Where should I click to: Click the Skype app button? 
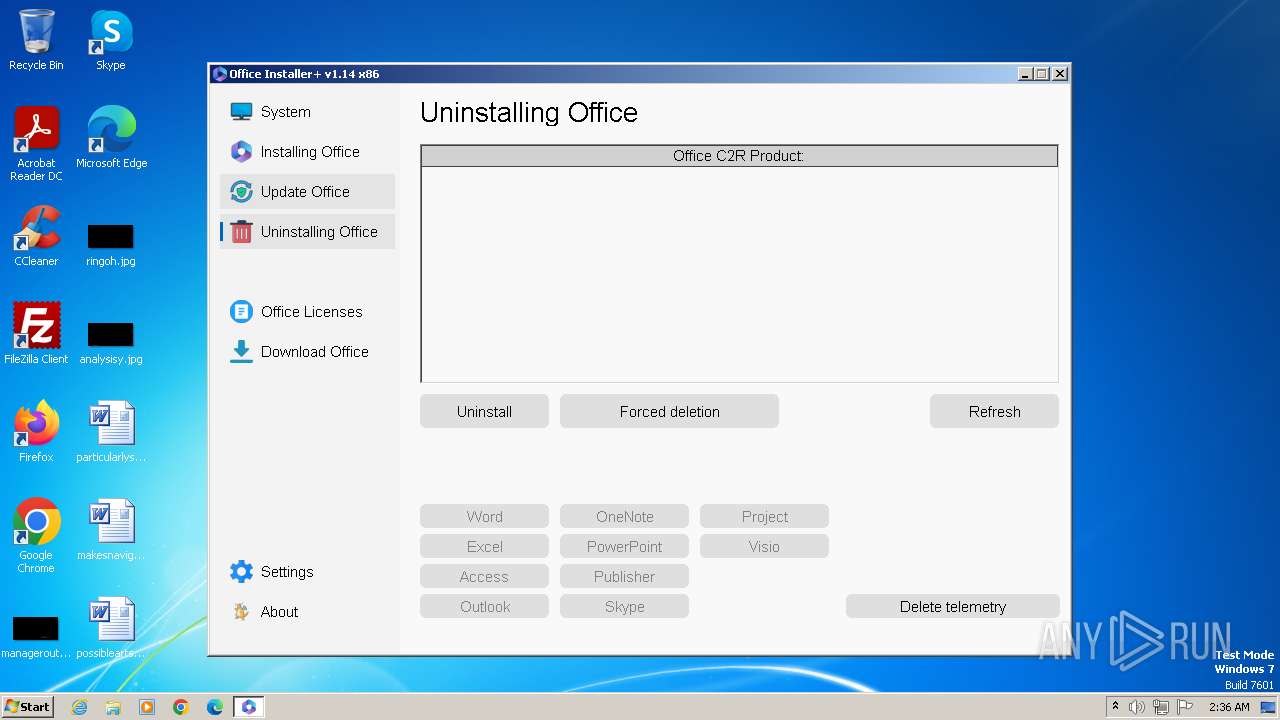(624, 607)
